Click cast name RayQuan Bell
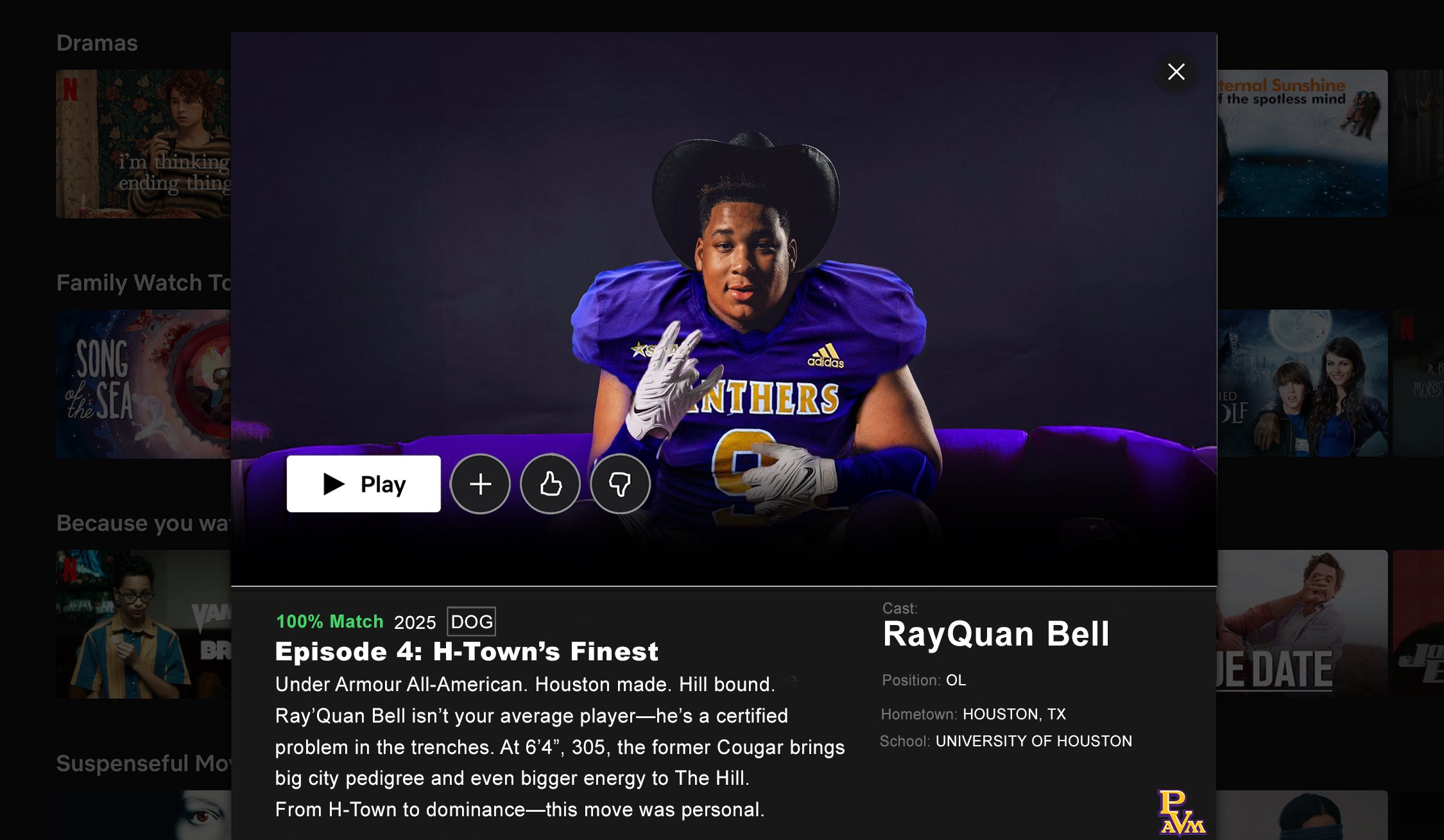This screenshot has width=1444, height=840. click(996, 634)
